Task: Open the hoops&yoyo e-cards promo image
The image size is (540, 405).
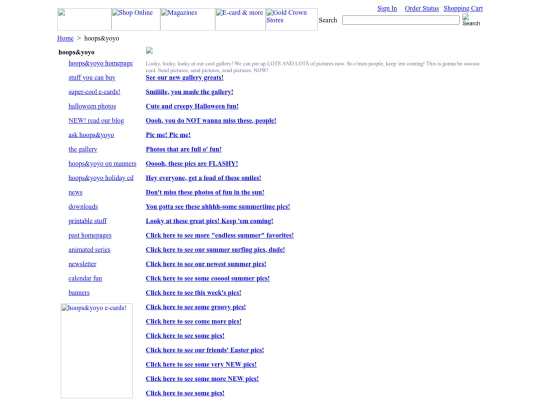Action: (96, 351)
